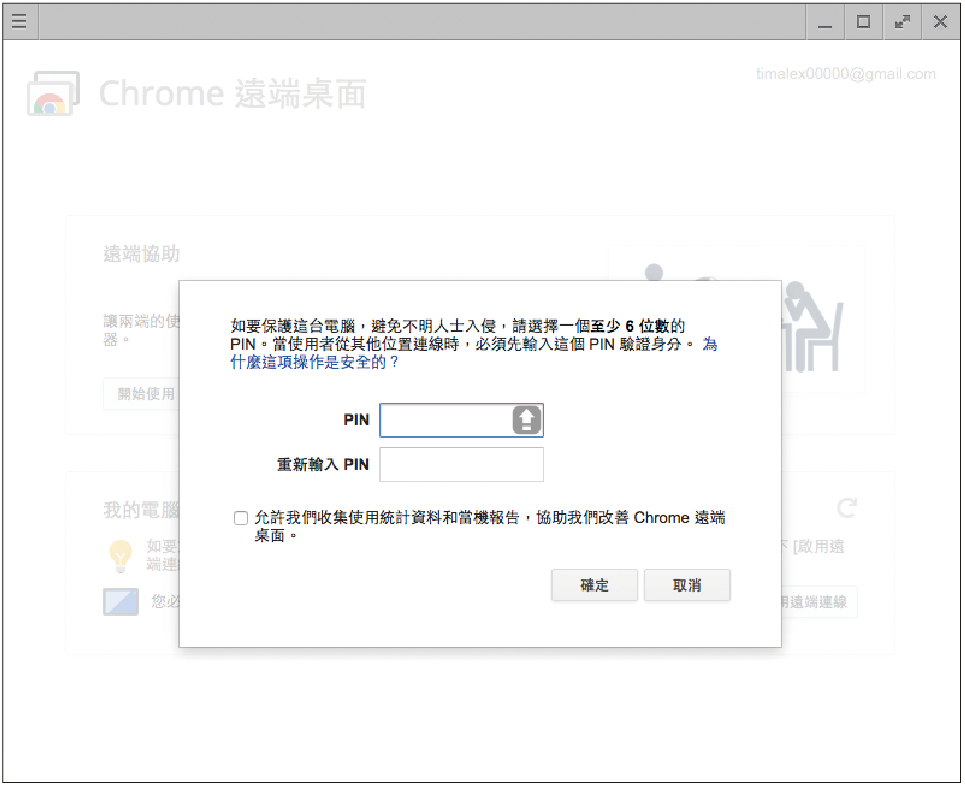Click the 重新輸入 PIN label
The height and width of the screenshot is (787, 965).
[322, 465]
